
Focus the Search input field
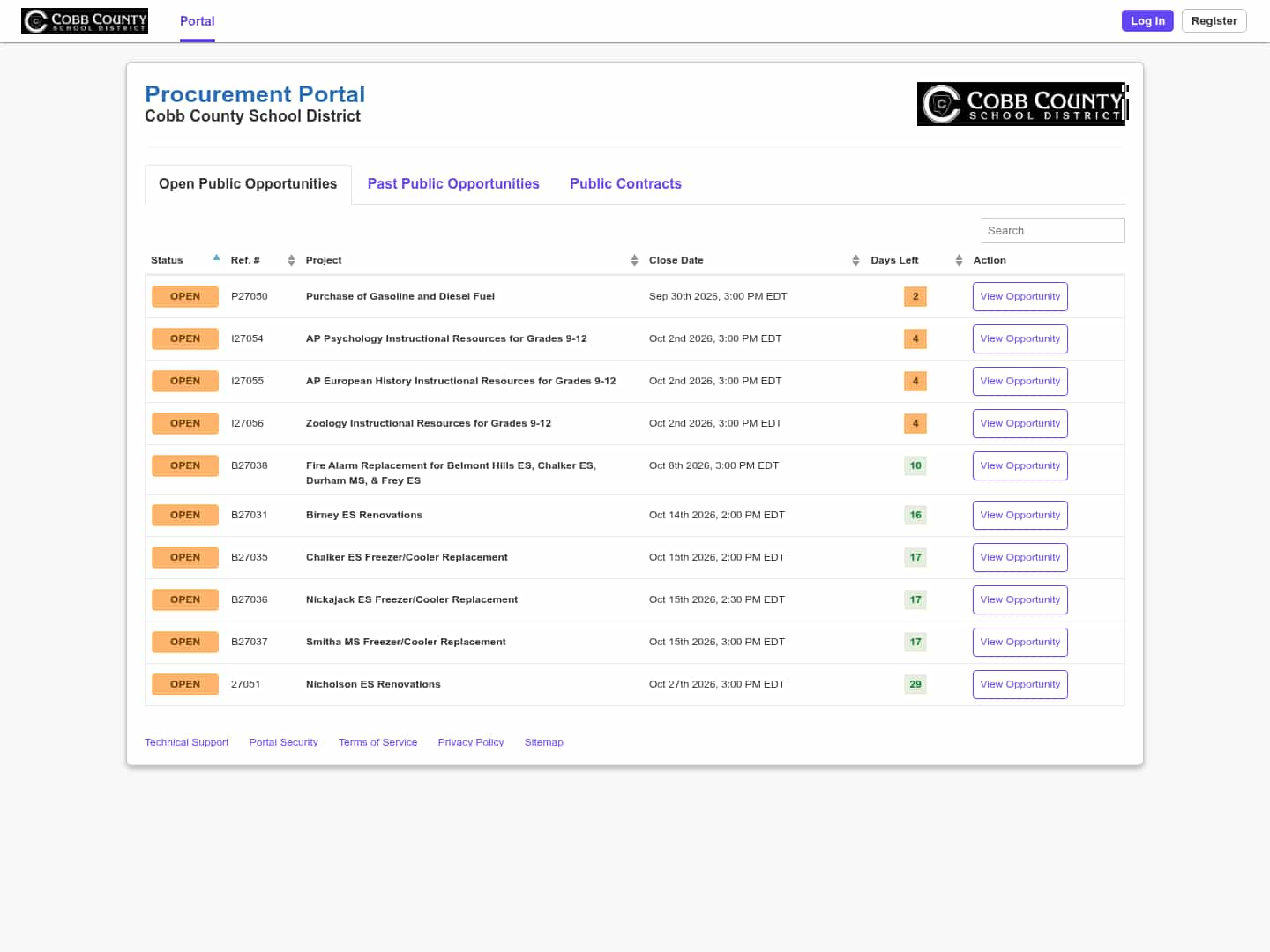(1053, 230)
